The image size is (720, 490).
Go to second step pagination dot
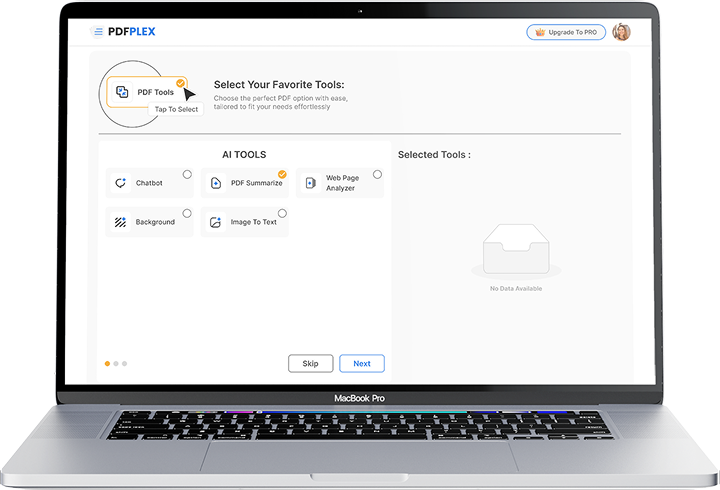116,363
